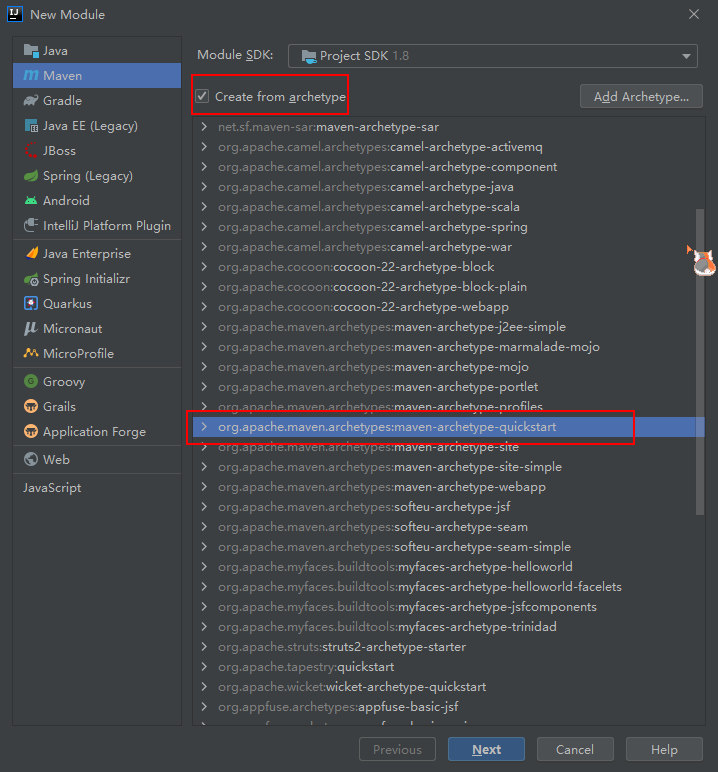718x772 pixels.
Task: Click the Gradle elephant icon
Action: (31, 100)
